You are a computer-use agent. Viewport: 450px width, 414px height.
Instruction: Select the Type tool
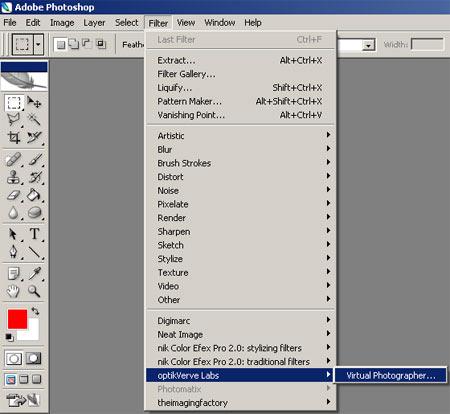click(x=34, y=234)
